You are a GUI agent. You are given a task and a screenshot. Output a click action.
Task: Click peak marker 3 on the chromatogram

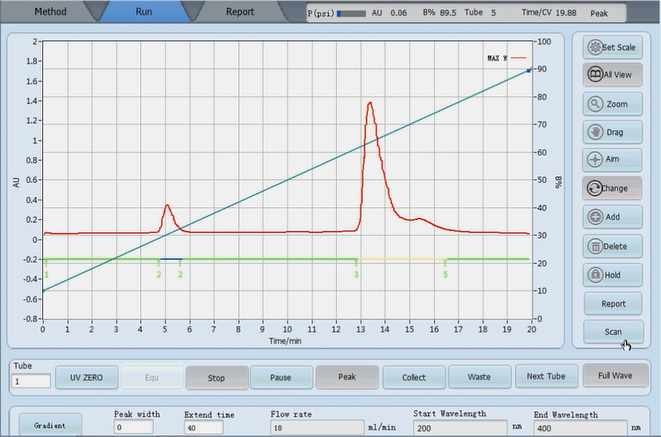[x=356, y=272]
